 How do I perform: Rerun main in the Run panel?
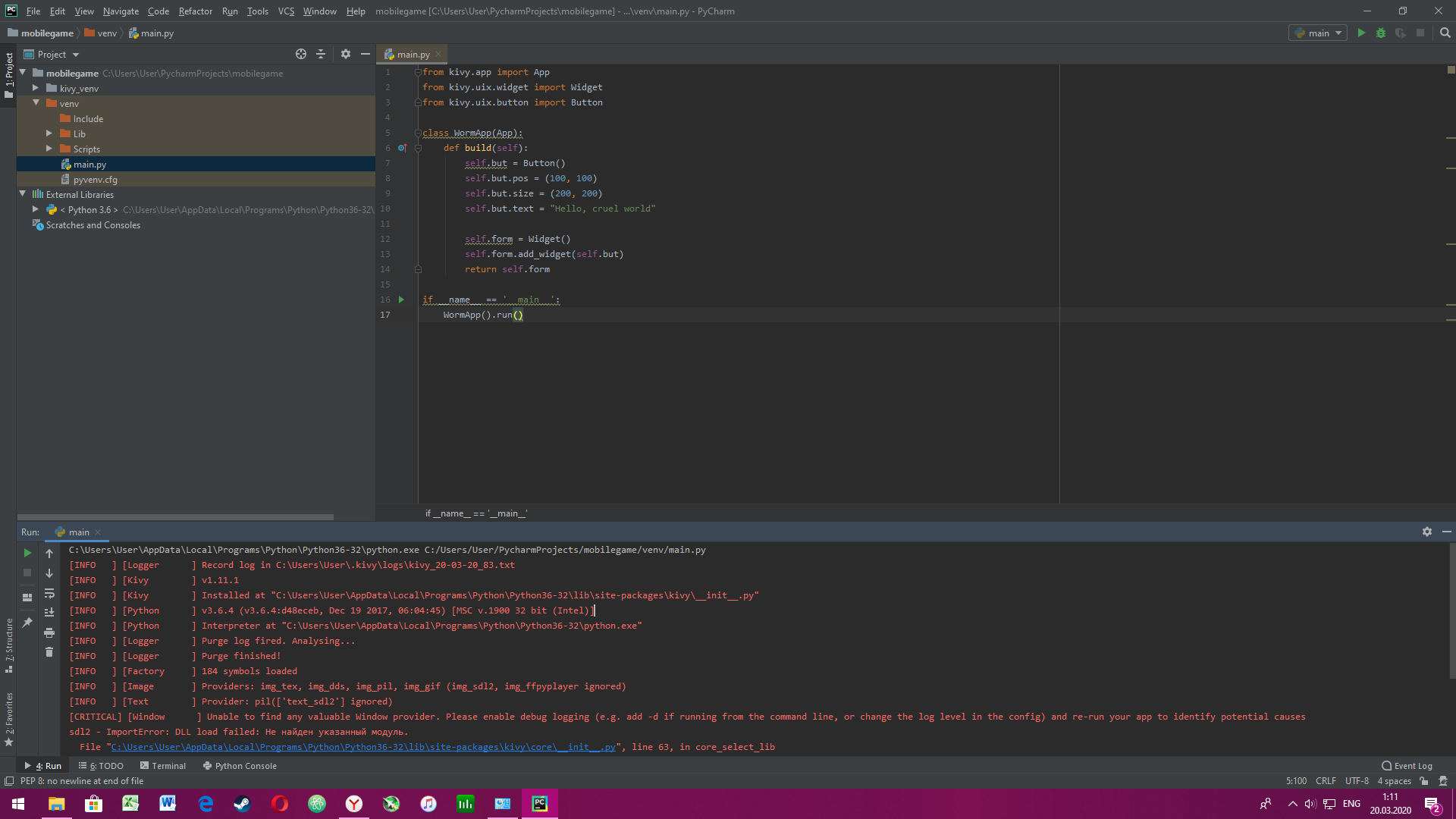coord(27,553)
